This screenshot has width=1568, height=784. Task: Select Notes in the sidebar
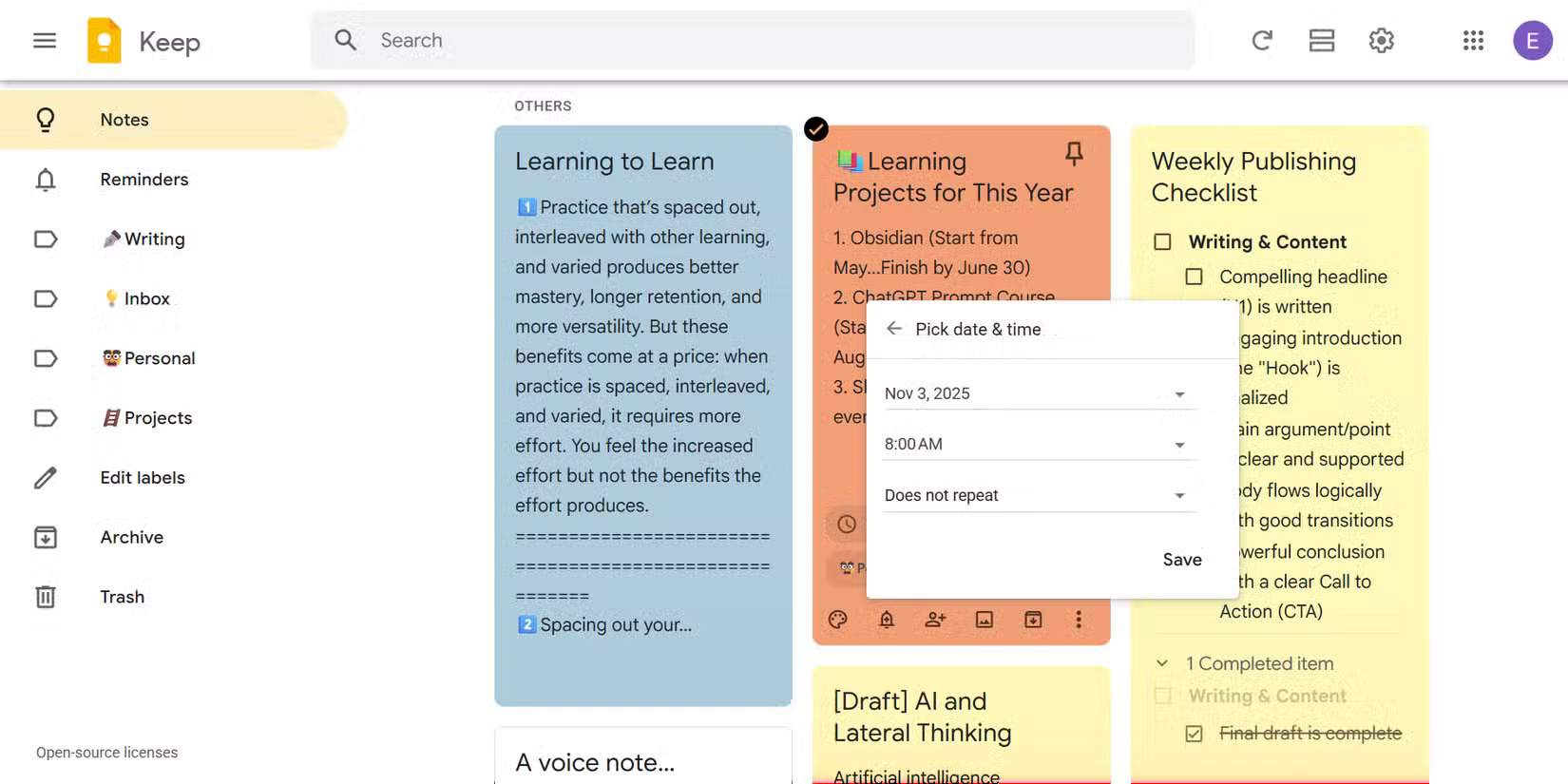(x=173, y=120)
